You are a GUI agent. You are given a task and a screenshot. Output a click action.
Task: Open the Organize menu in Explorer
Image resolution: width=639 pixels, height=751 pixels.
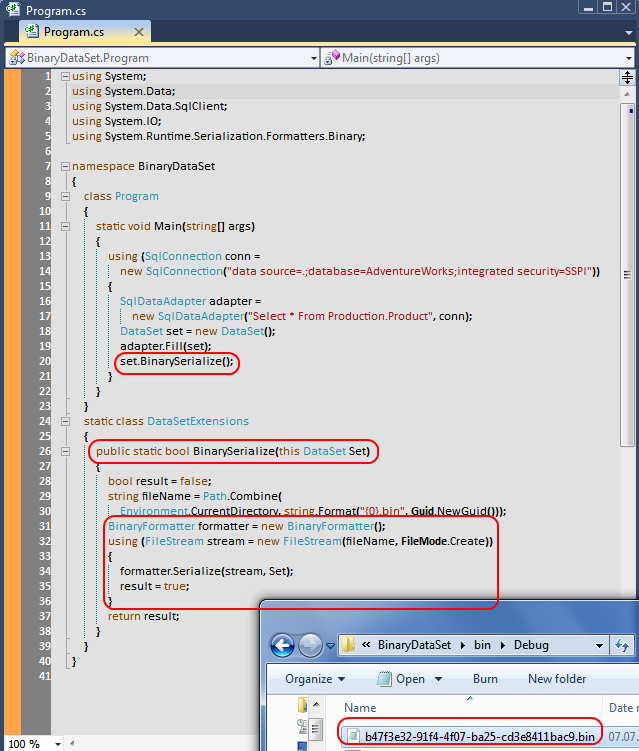(x=313, y=679)
